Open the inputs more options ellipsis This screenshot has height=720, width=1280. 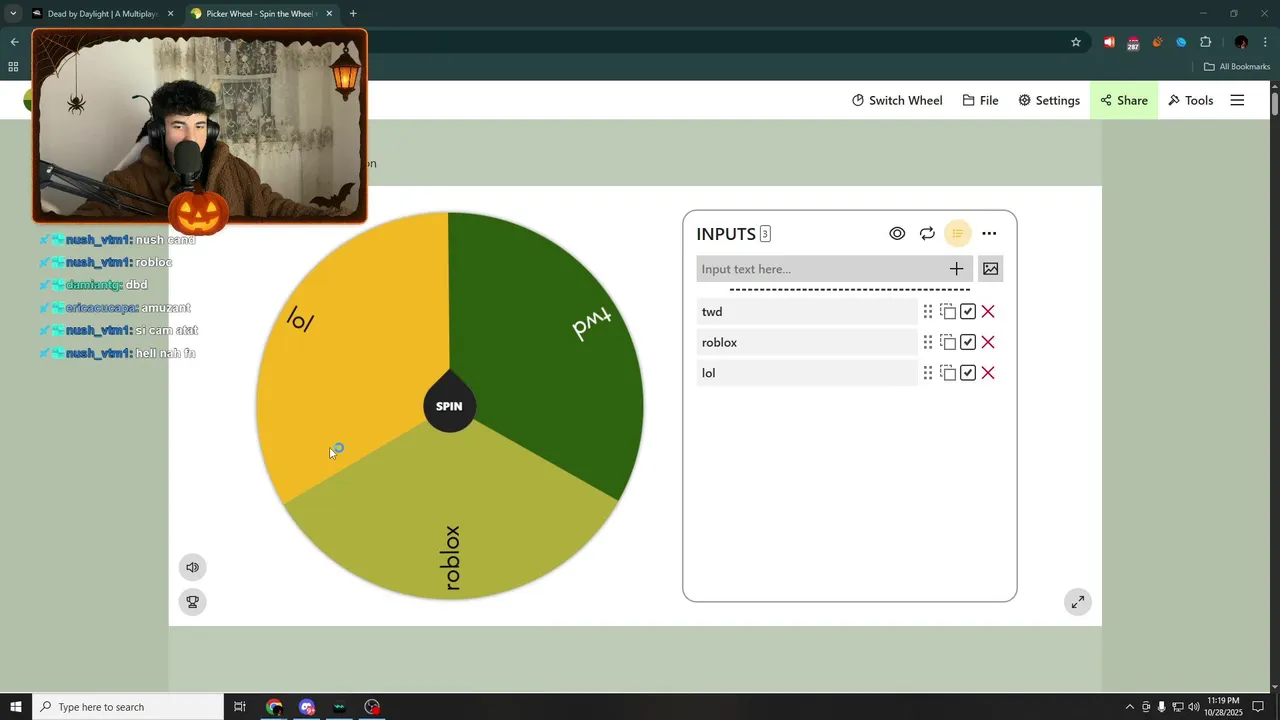[x=989, y=233]
